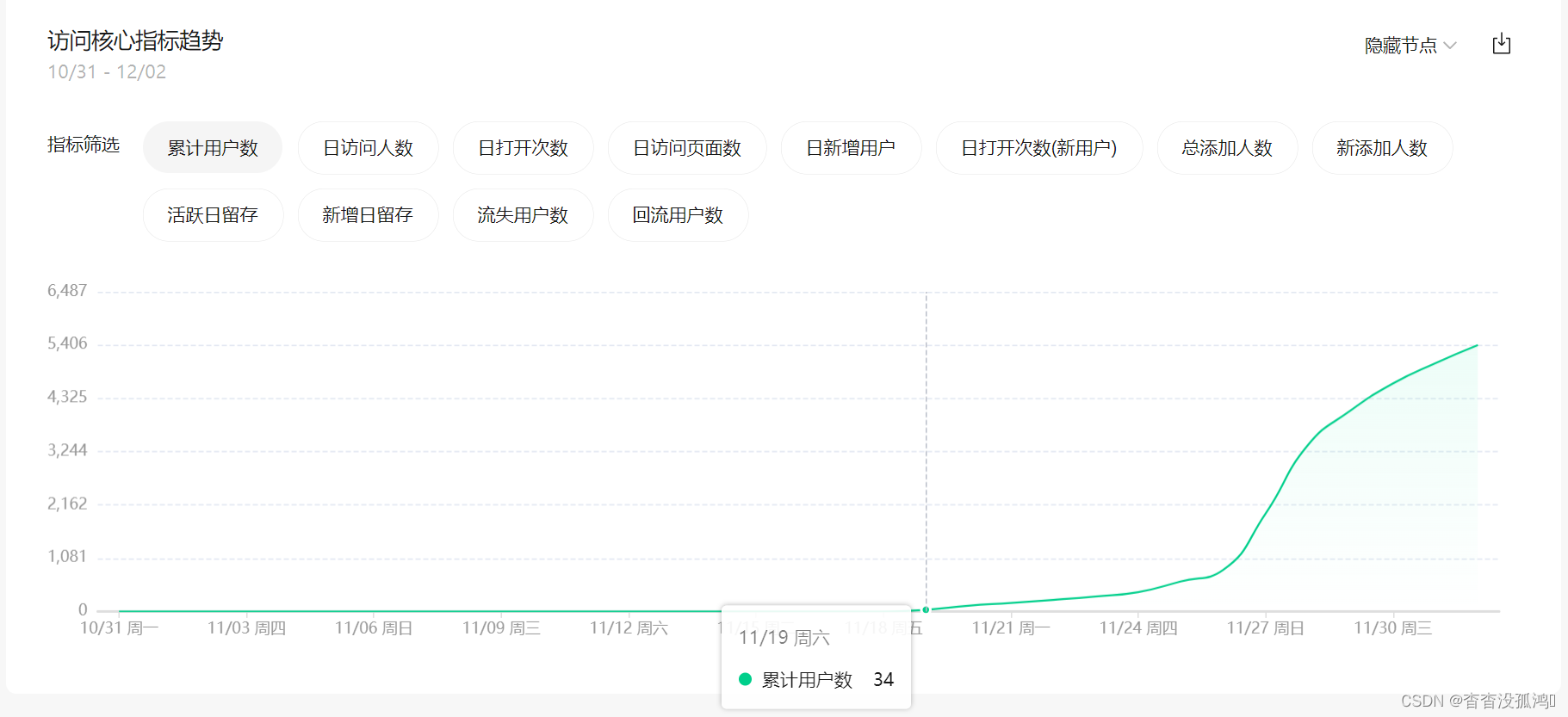Click the 1,081 y-axis value
1568x717 pixels.
[x=67, y=557]
